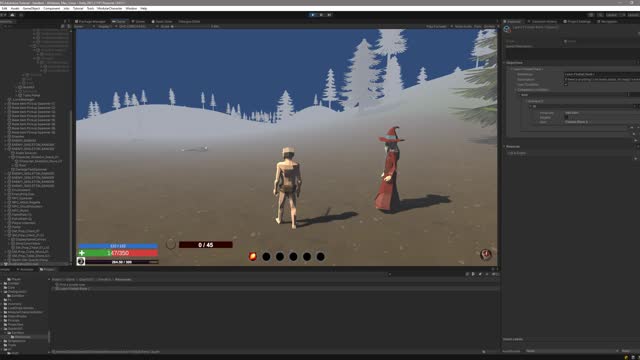Advance one frame with the Step button
Screen dimensions: 640x360
click(x=329, y=15)
